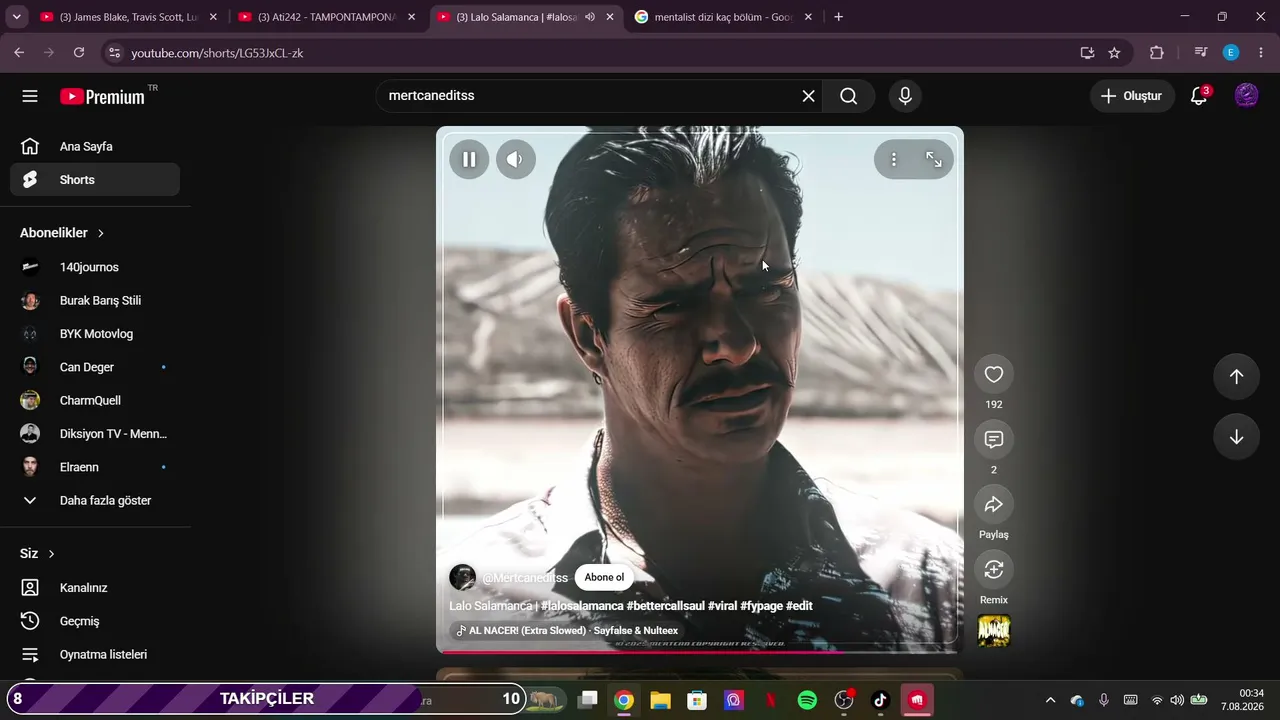Open Kanalınız in the sidebar

click(95, 588)
